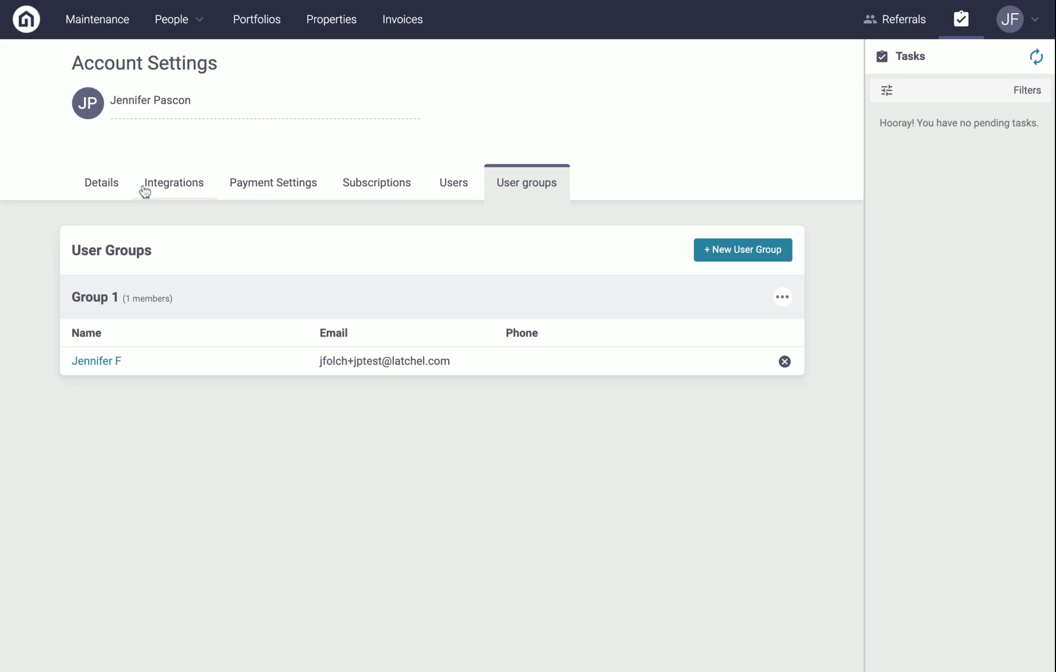The height and width of the screenshot is (672, 1056).
Task: Click the New User Group button
Action: [x=743, y=250]
